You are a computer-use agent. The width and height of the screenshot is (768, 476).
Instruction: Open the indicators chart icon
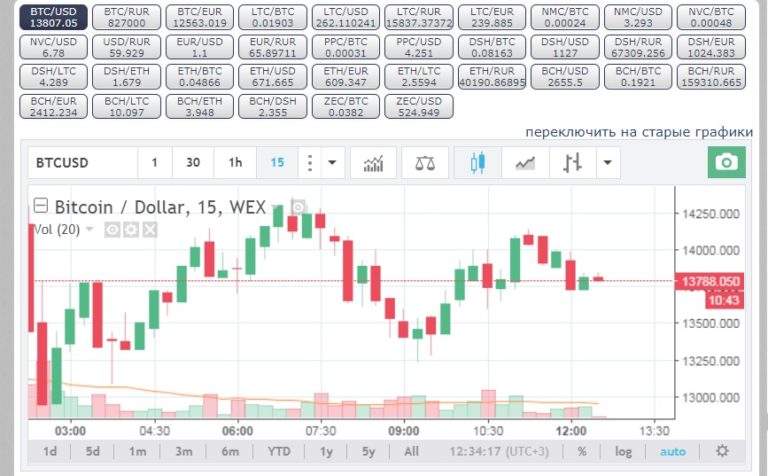[x=373, y=163]
